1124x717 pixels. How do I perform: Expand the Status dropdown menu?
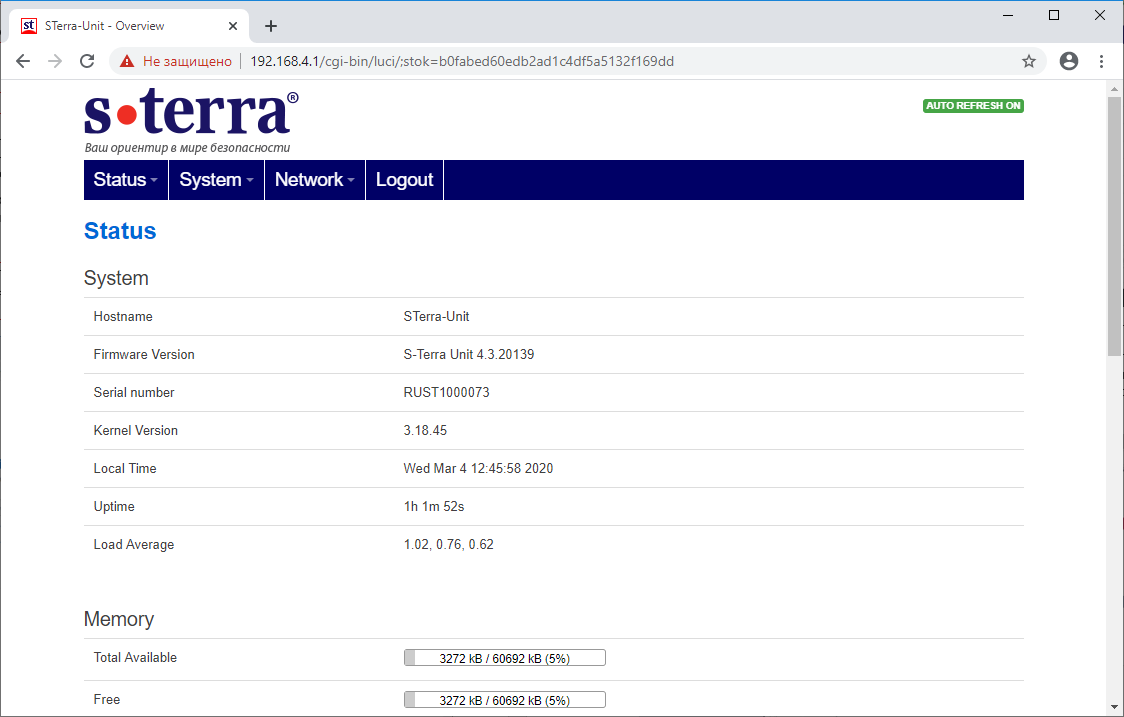[125, 179]
